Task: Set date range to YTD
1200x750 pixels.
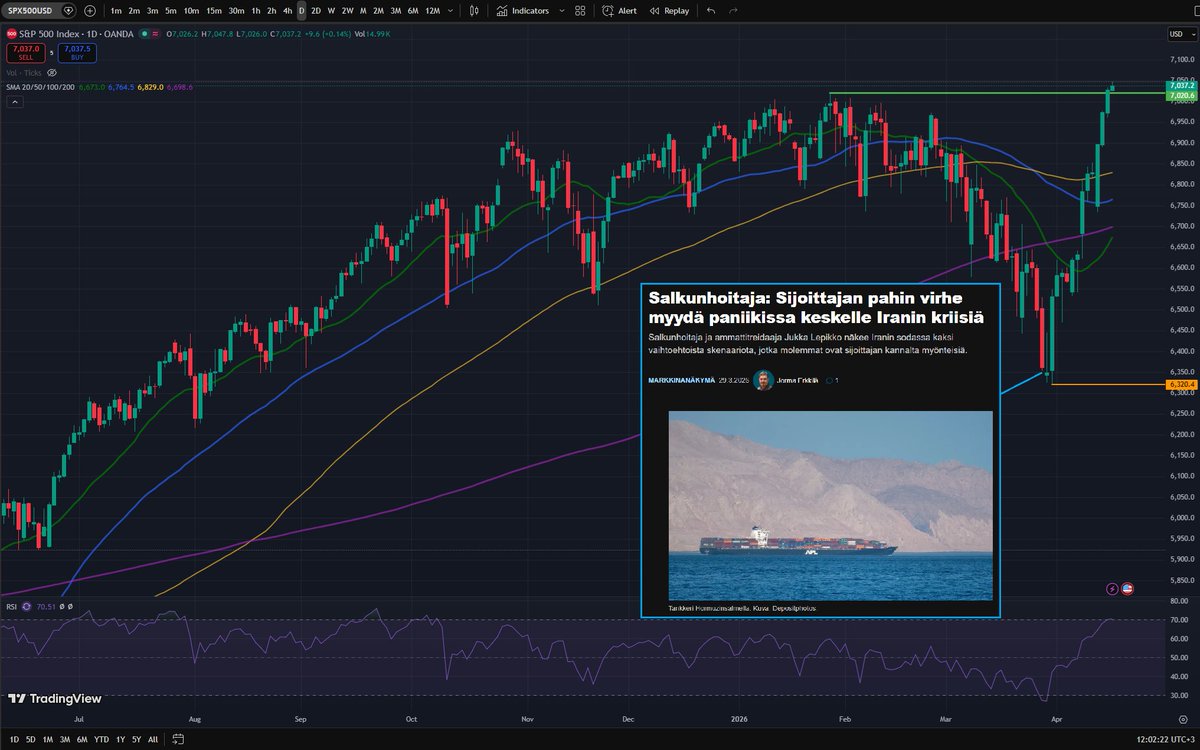Action: tap(101, 739)
